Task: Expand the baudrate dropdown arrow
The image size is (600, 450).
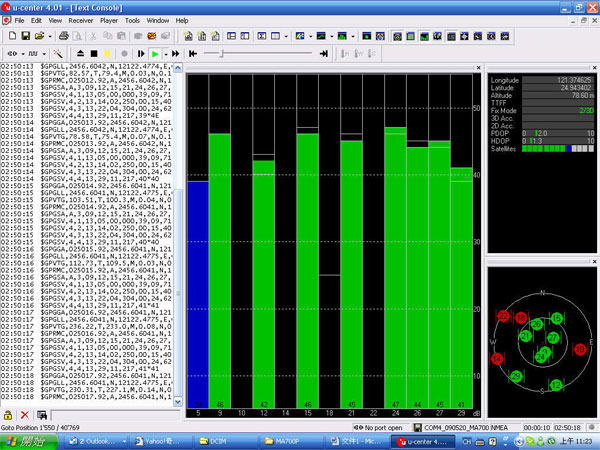Action: pyautogui.click(x=44, y=54)
